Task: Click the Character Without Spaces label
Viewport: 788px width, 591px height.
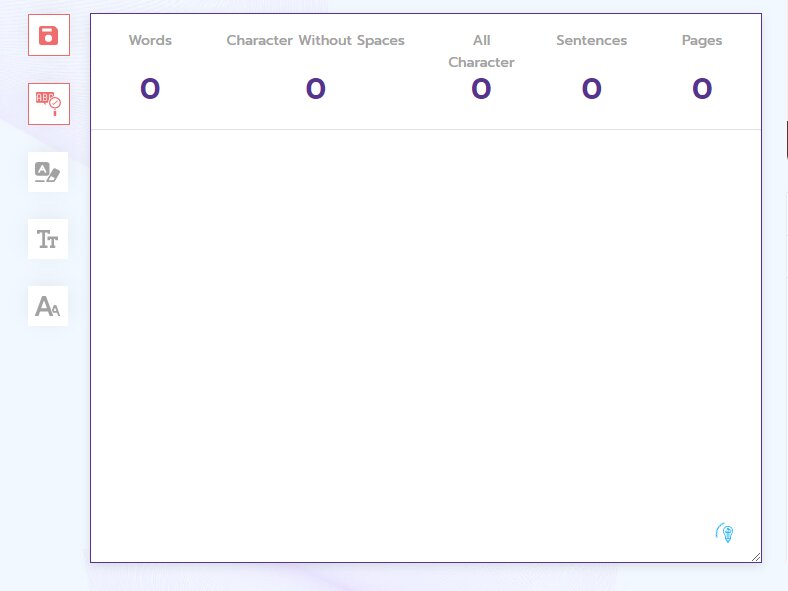Action: point(315,41)
